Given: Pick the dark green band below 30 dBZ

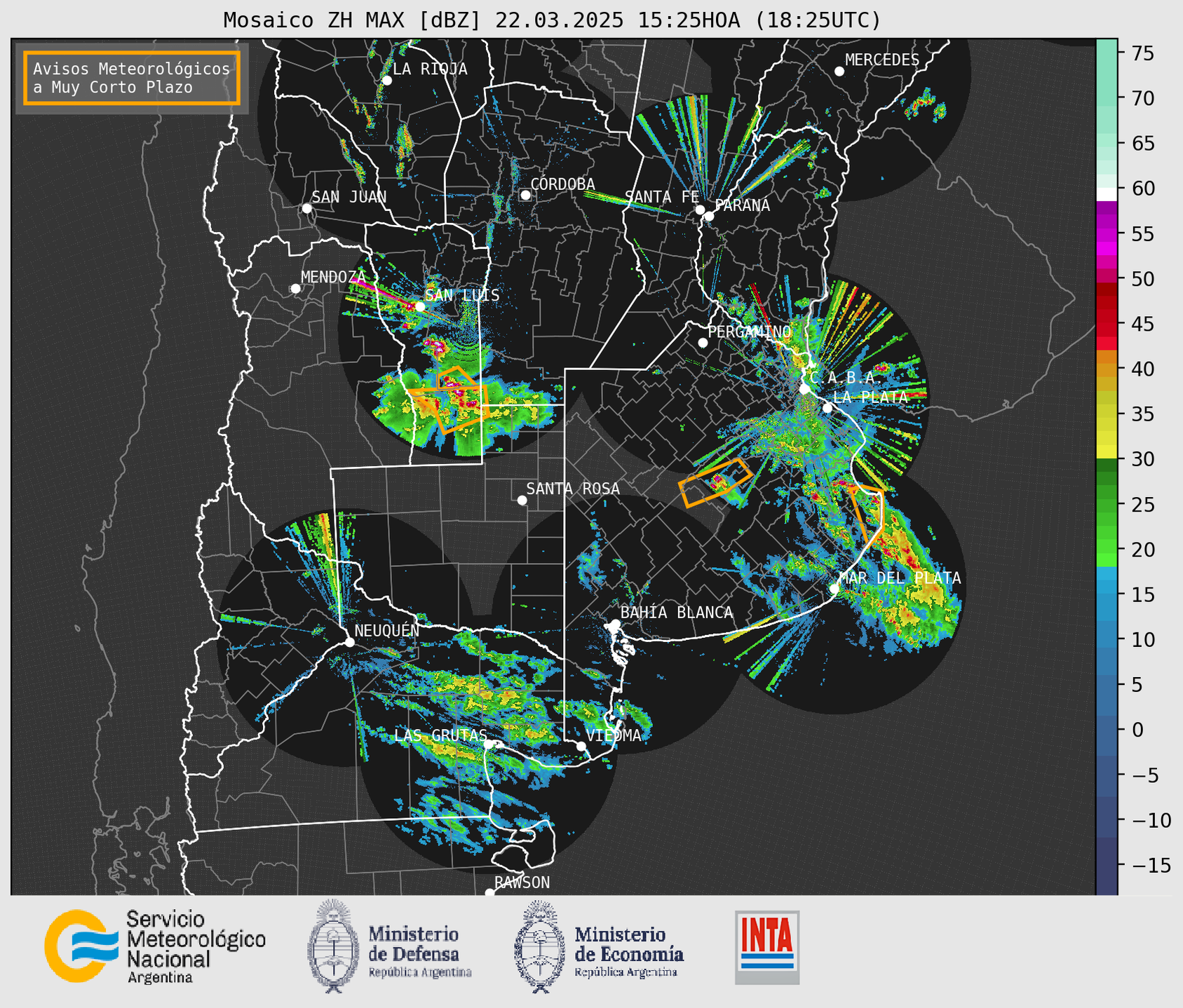Looking at the screenshot, I should 1107,465.
